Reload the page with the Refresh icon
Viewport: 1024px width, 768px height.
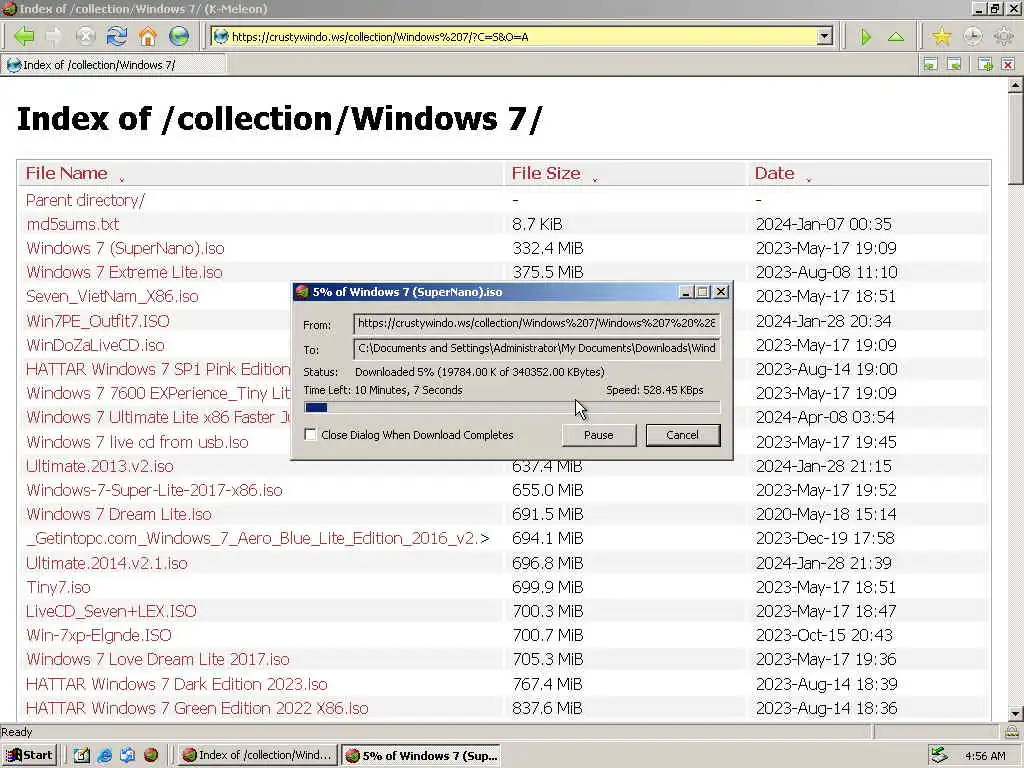pyautogui.click(x=117, y=36)
